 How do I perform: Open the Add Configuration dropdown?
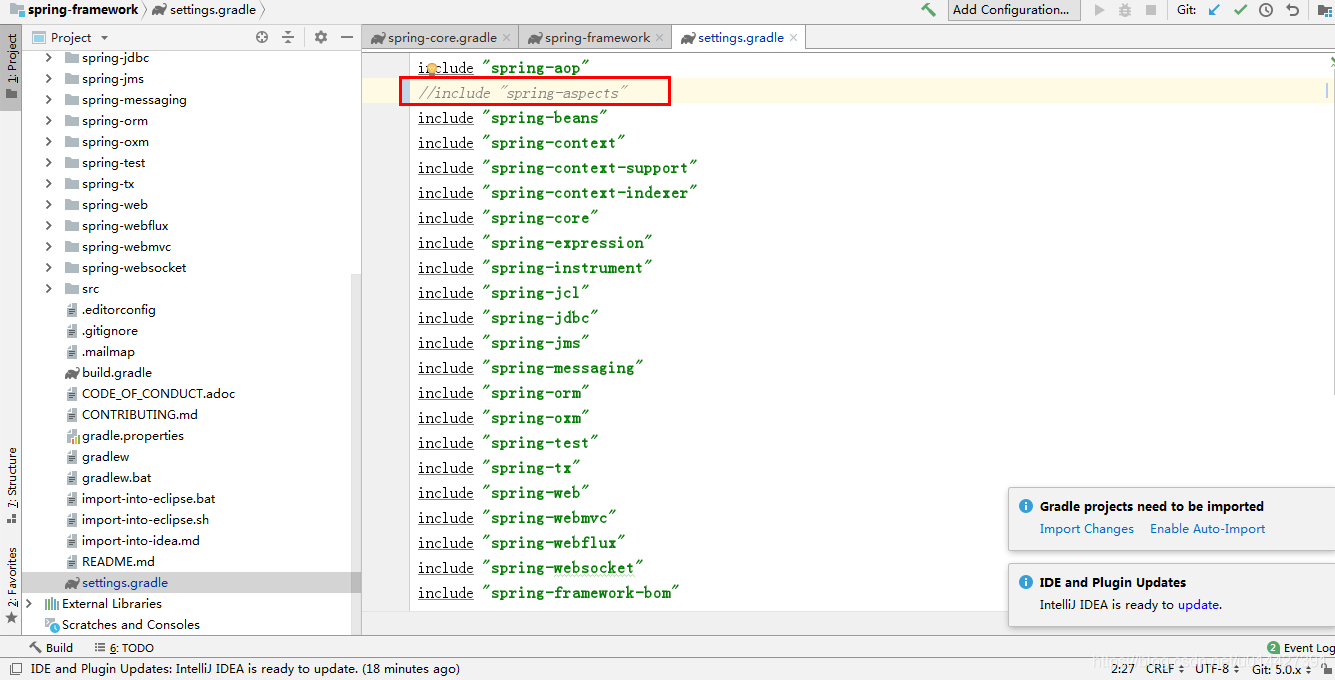click(1014, 10)
